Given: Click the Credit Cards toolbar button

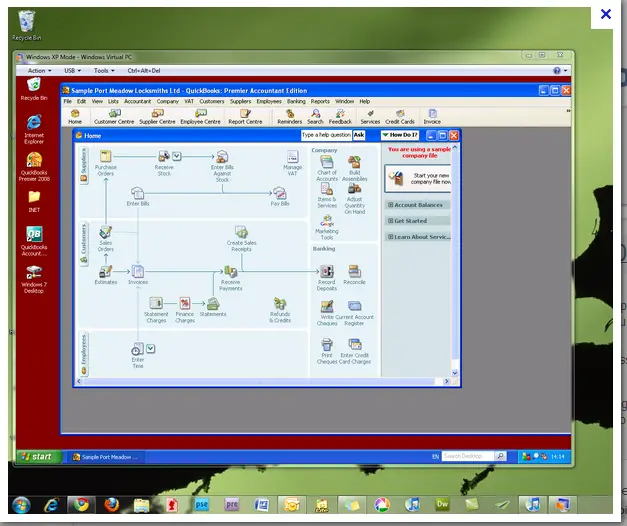Looking at the screenshot, I should (x=399, y=117).
